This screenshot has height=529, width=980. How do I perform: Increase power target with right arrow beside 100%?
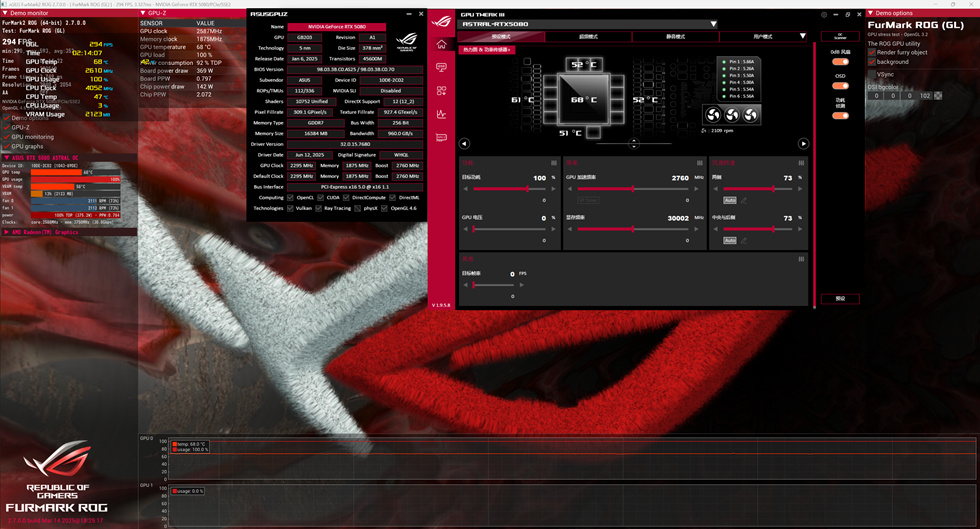click(x=553, y=189)
